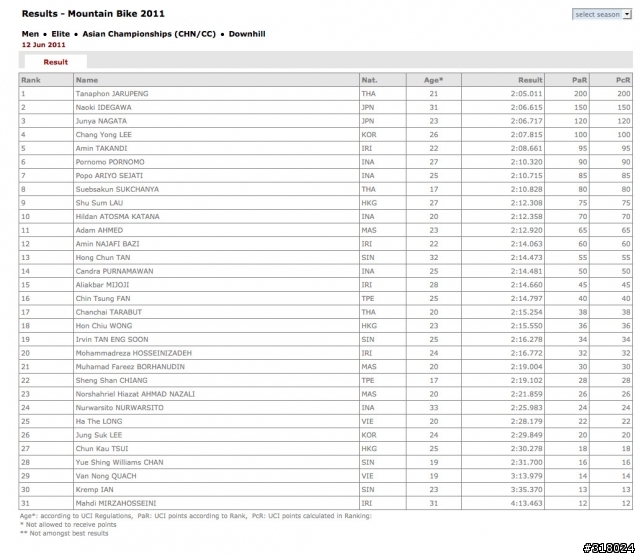This screenshot has height=556, width=640.
Task: Click the Downhill category text
Action: pyautogui.click(x=247, y=34)
